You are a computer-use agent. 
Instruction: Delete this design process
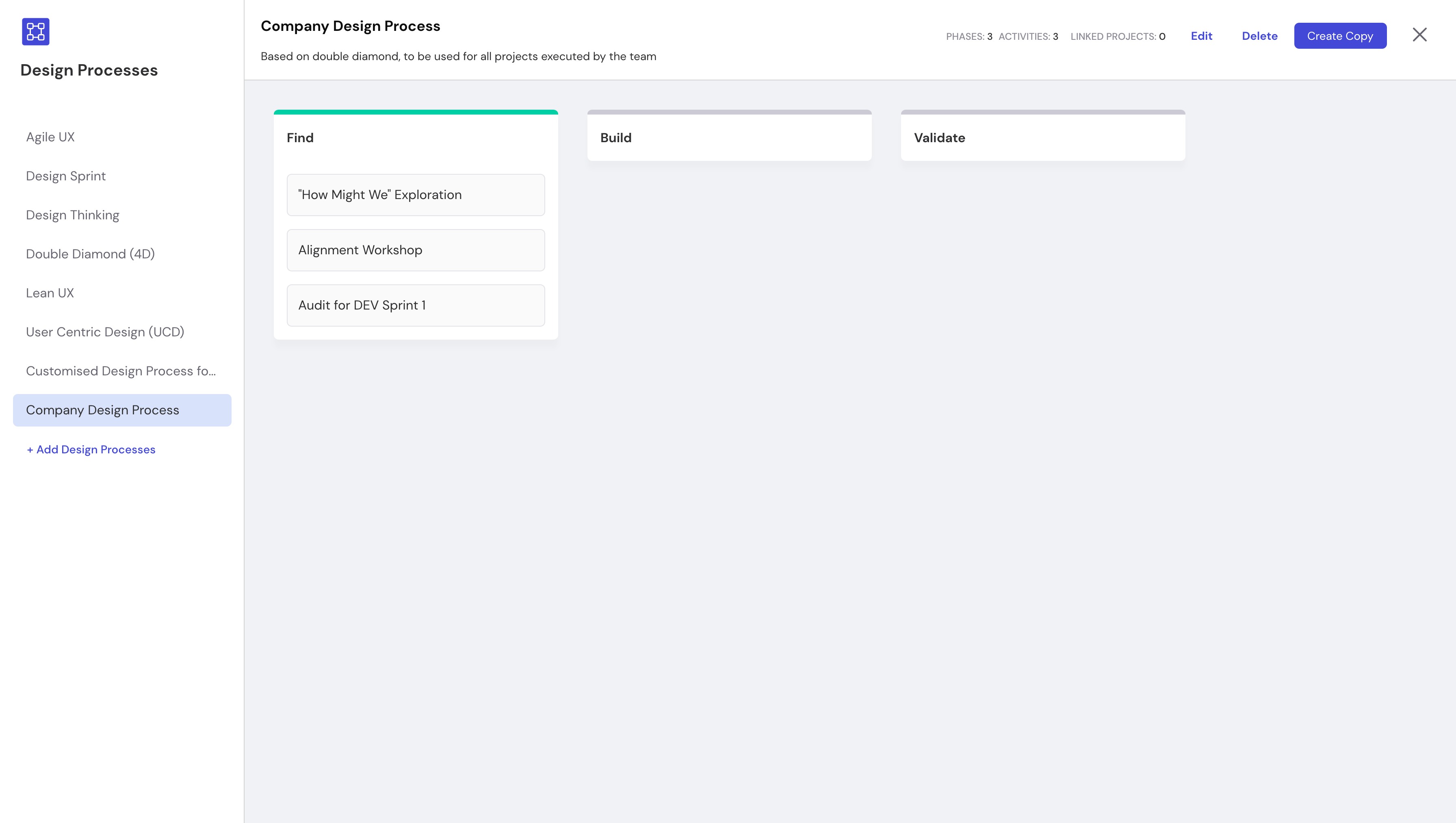click(1259, 36)
